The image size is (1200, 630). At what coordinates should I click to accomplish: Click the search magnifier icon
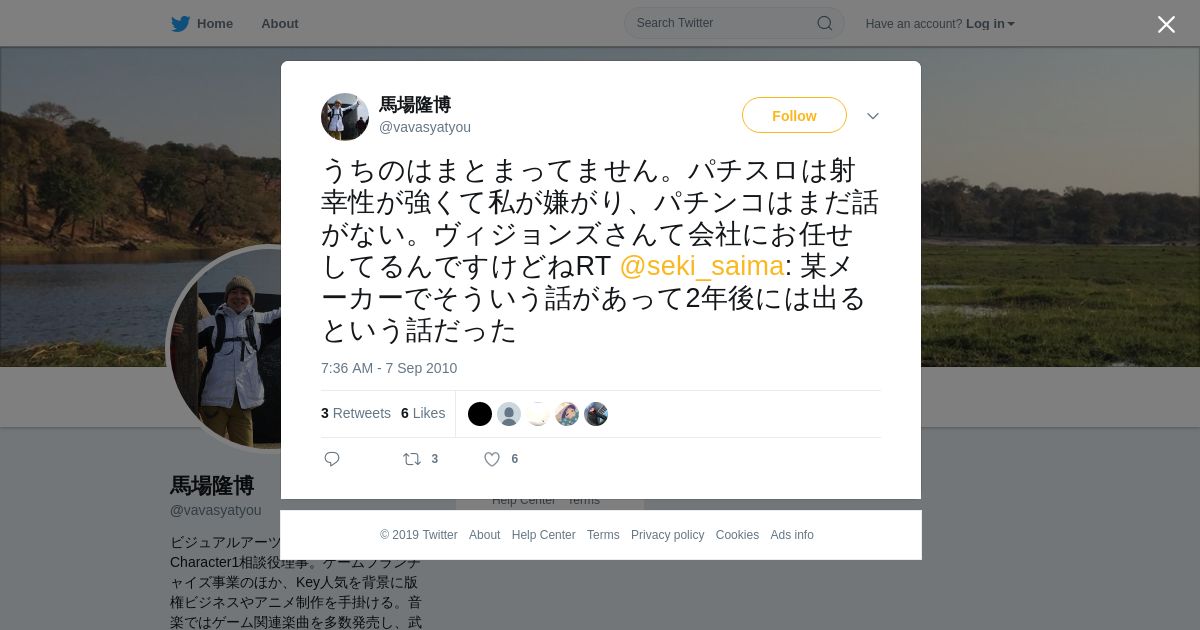coord(825,23)
